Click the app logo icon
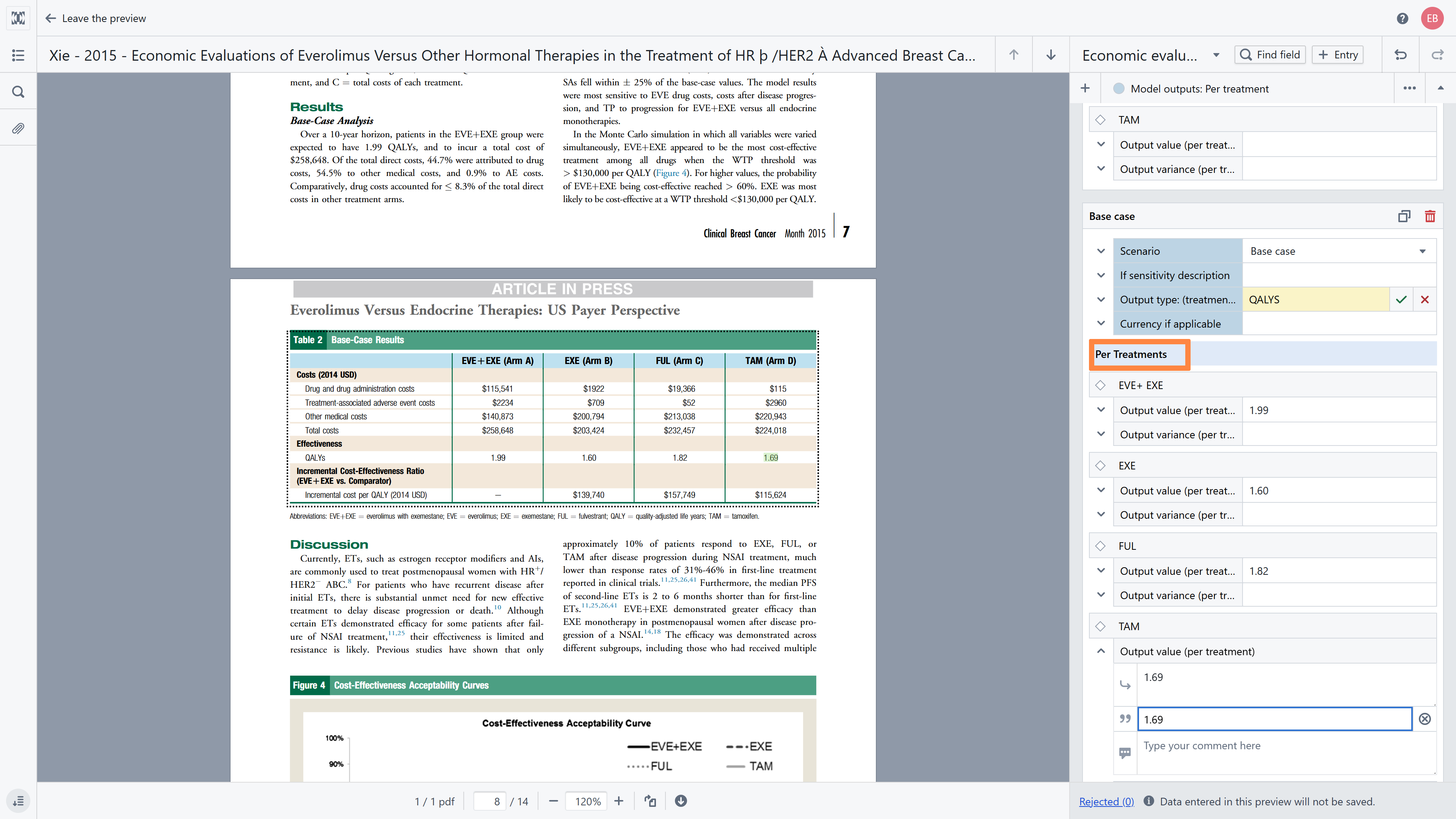1456x819 pixels. coord(18,18)
